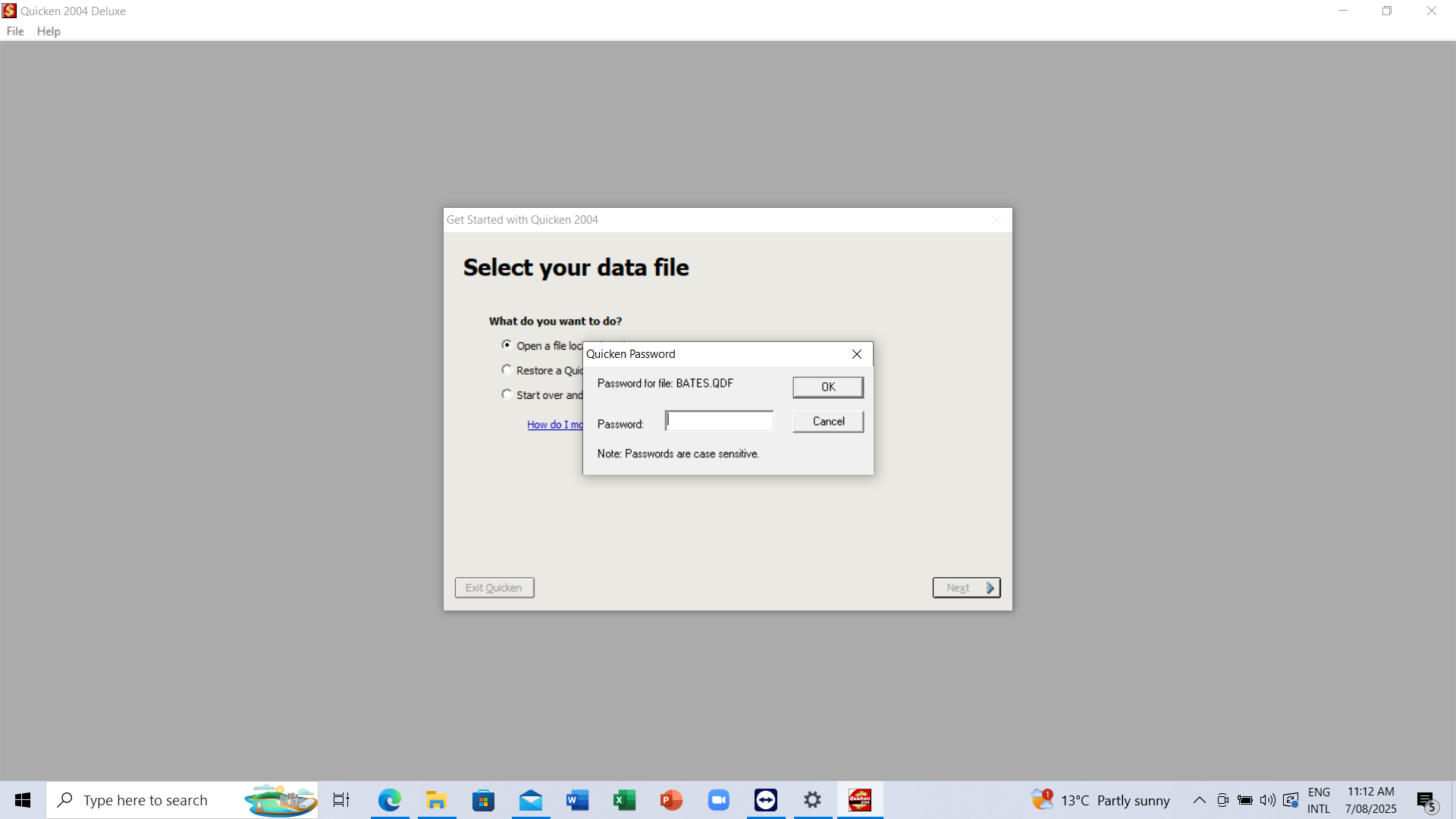Image resolution: width=1456 pixels, height=819 pixels.
Task: Open the volume control tray icon
Action: tap(1268, 800)
